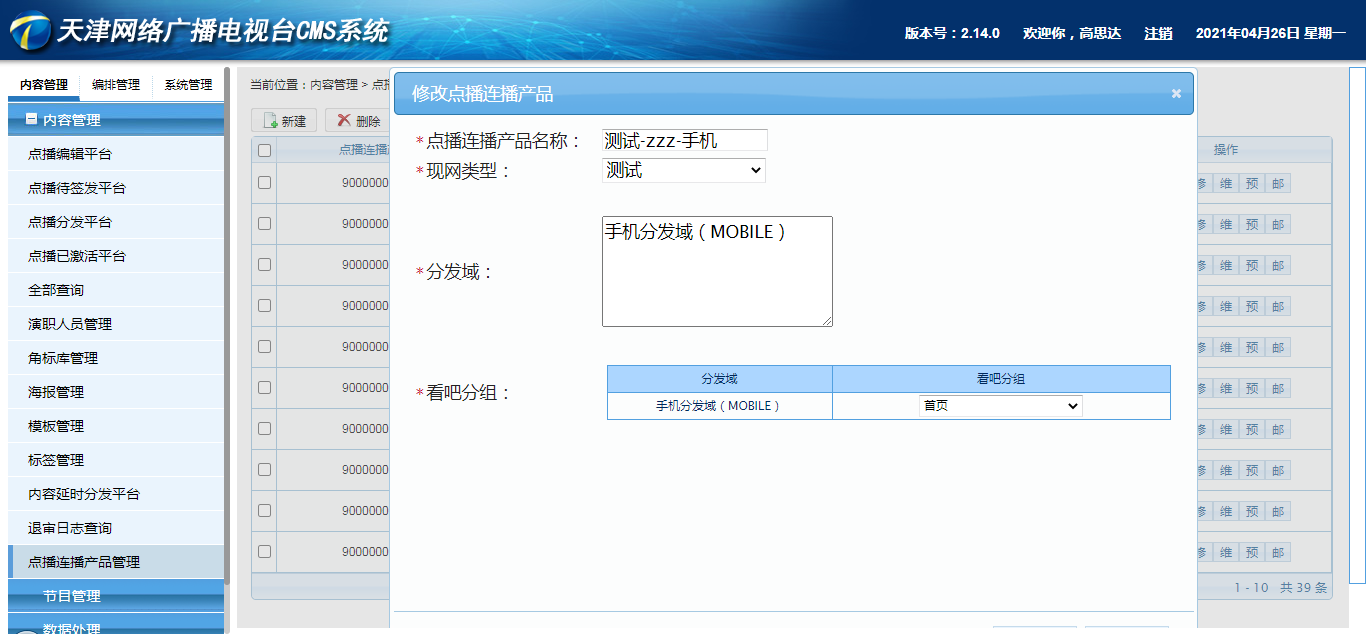Click the 邮 action icon in first row

pyautogui.click(x=1278, y=183)
